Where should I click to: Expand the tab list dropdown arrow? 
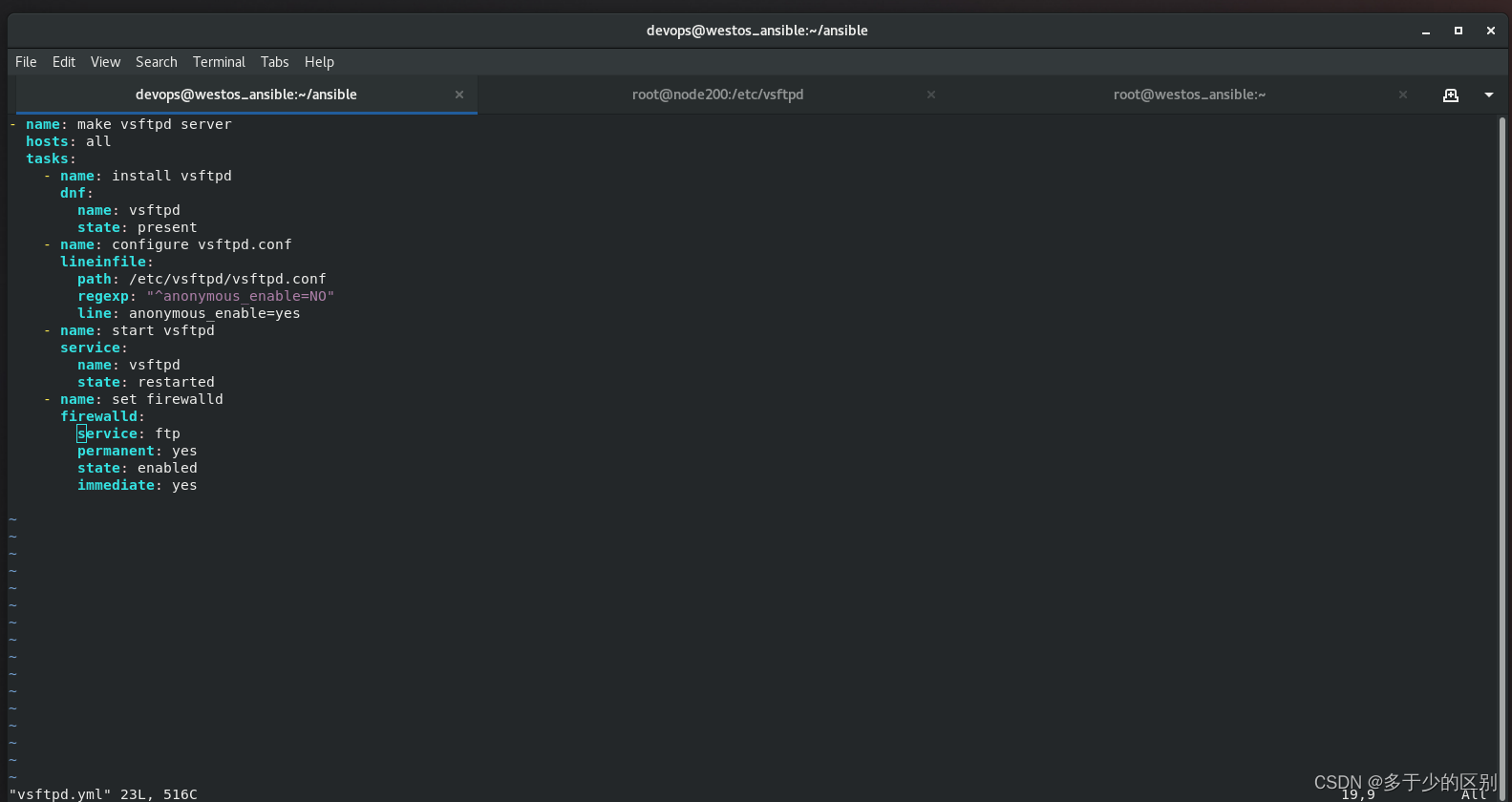pos(1489,95)
